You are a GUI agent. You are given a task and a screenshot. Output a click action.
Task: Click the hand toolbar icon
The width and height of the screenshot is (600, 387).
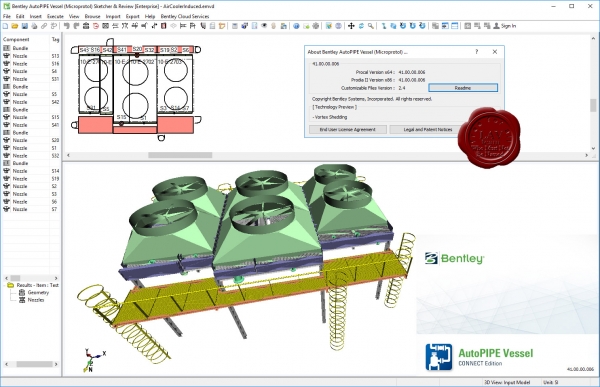pyautogui.click(x=274, y=26)
